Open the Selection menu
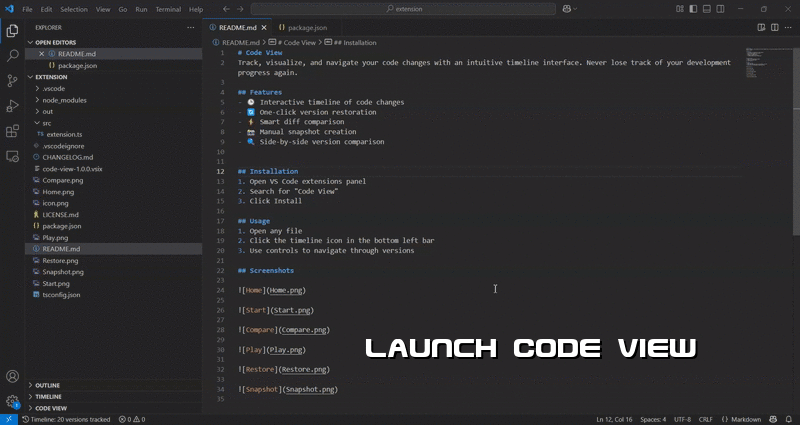This screenshot has height=425, width=800. coord(74,9)
